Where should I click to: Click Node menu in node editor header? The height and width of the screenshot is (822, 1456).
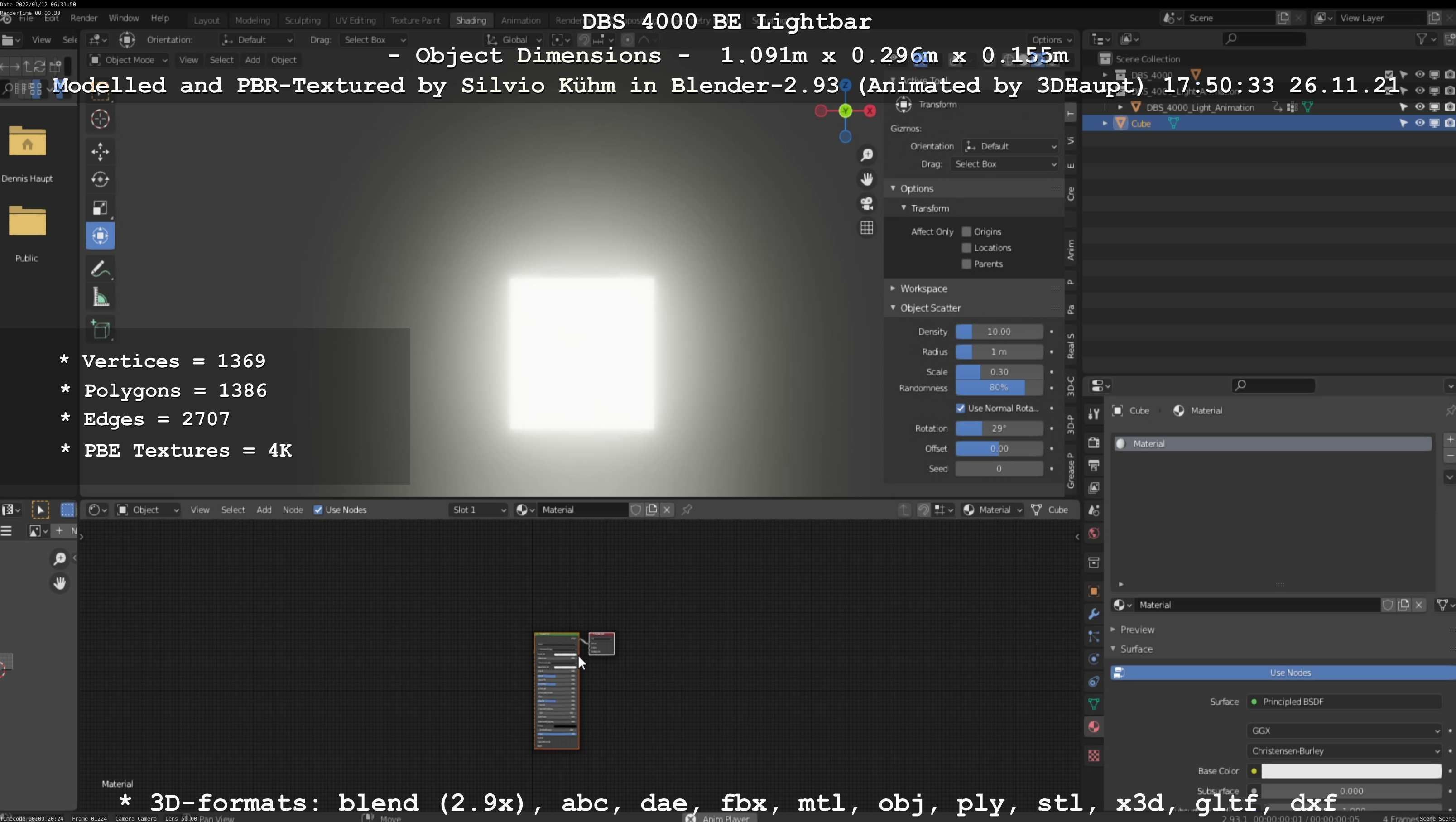292,510
